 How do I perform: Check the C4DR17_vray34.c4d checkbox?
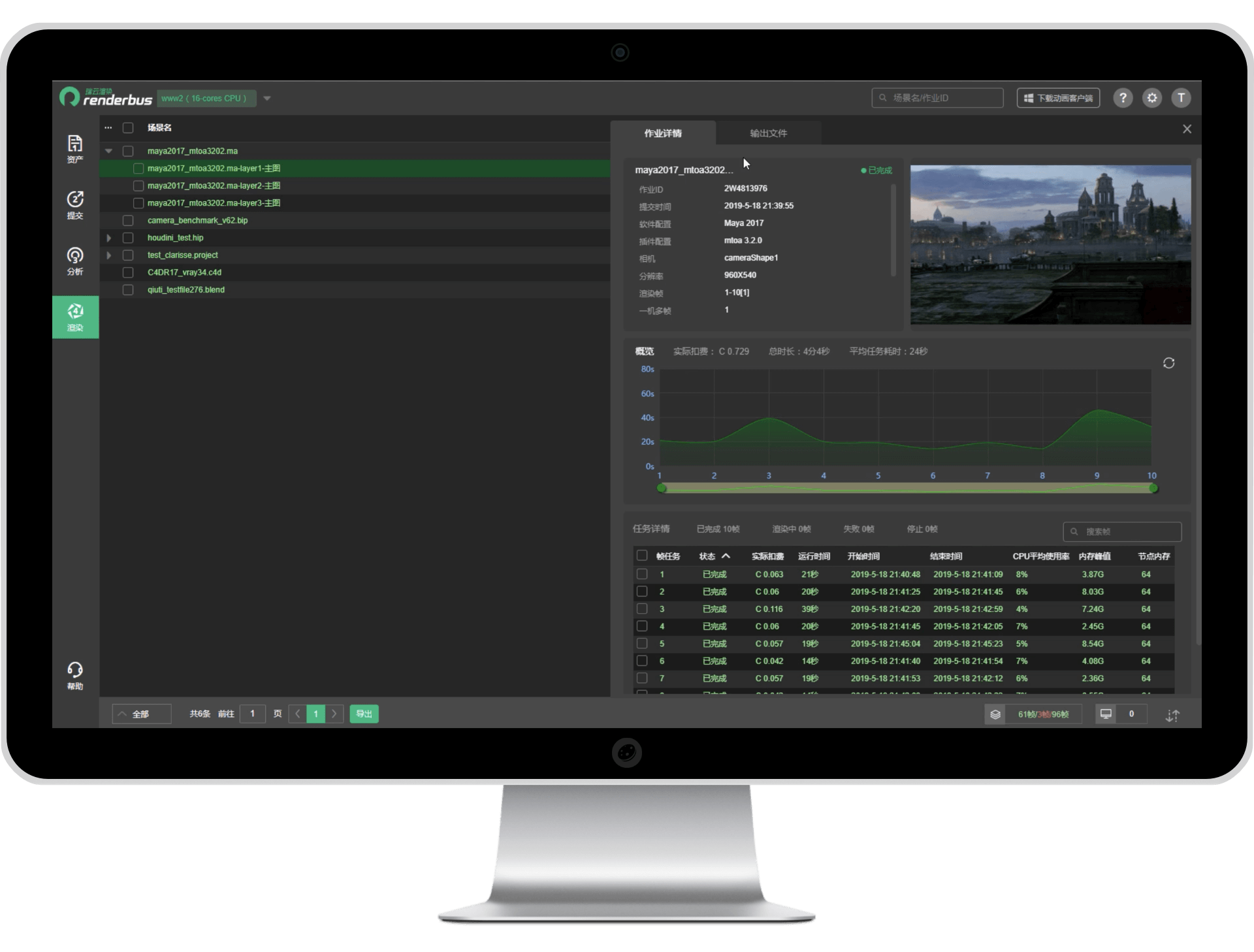[x=128, y=272]
